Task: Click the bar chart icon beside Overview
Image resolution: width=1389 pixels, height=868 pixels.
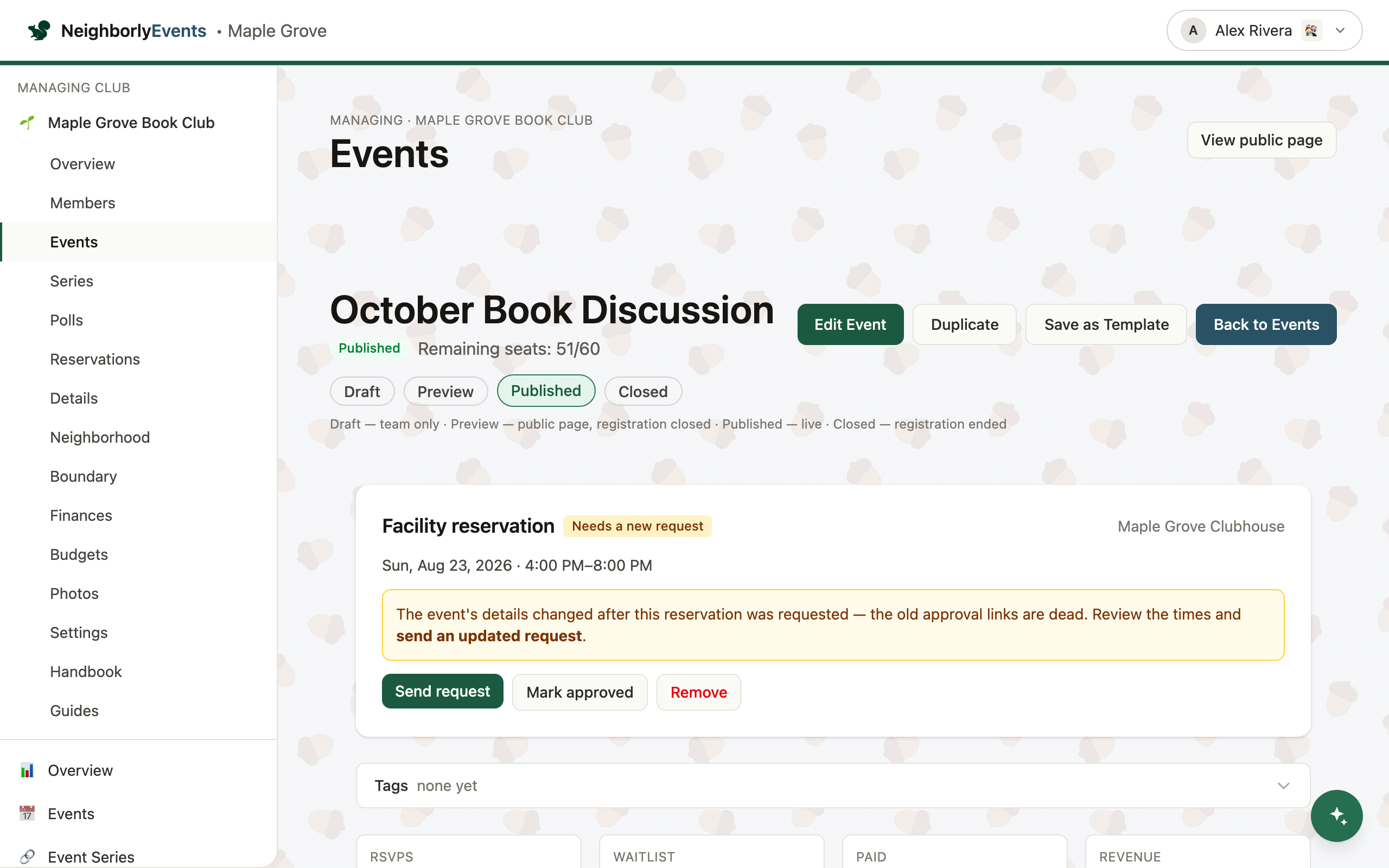Action: [27, 770]
